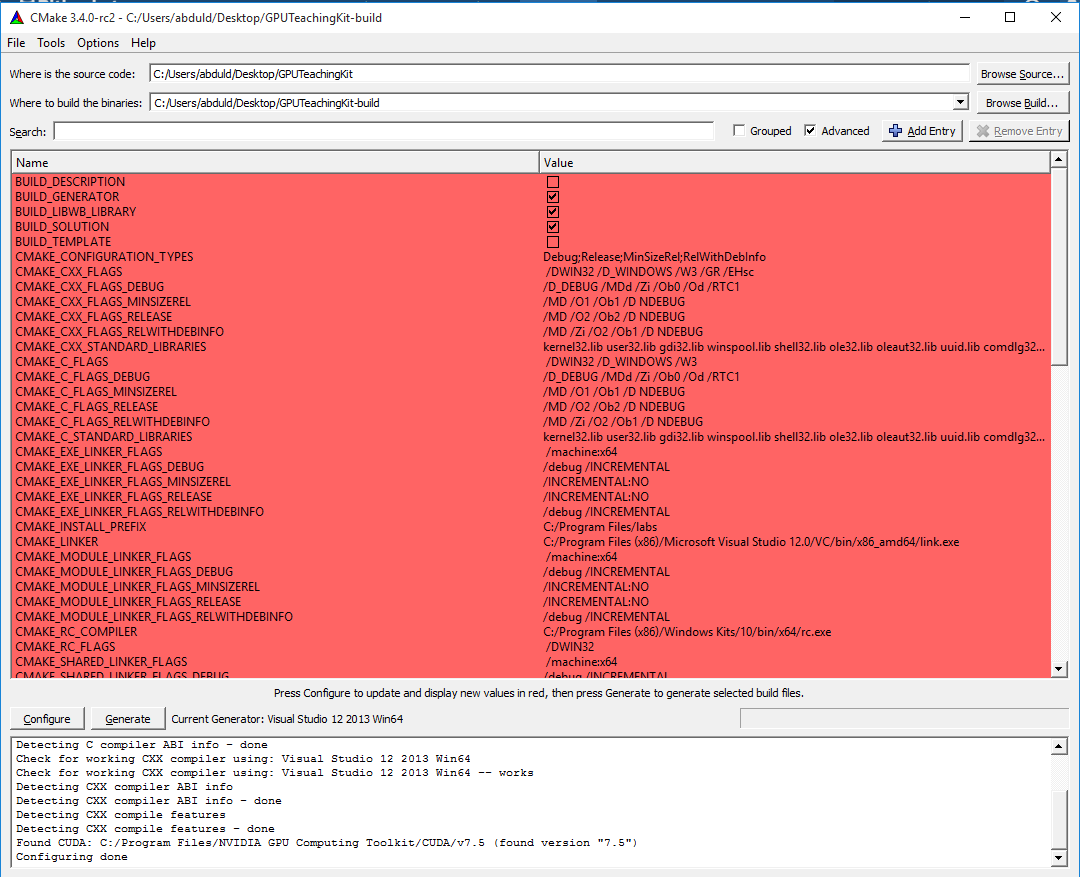Select the CMAKE_CONFIGURATION_TYPES row name
Image resolution: width=1080 pixels, height=877 pixels.
[x=104, y=257]
